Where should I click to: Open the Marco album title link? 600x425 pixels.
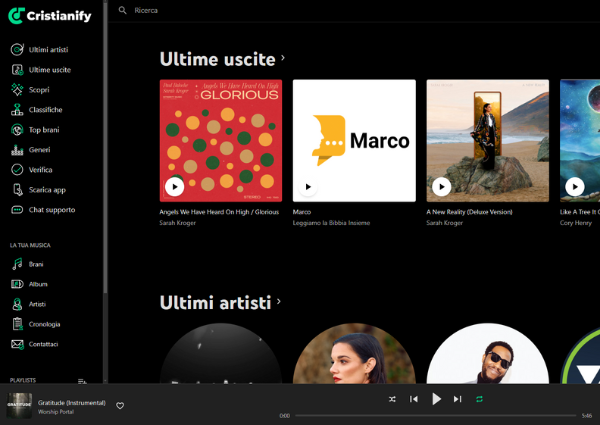302,212
